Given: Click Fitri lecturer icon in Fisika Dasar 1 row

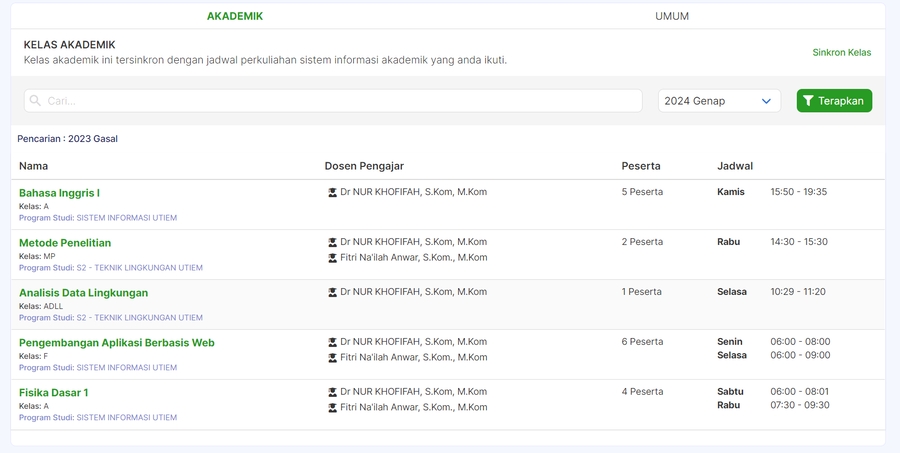Looking at the screenshot, I should point(333,408).
